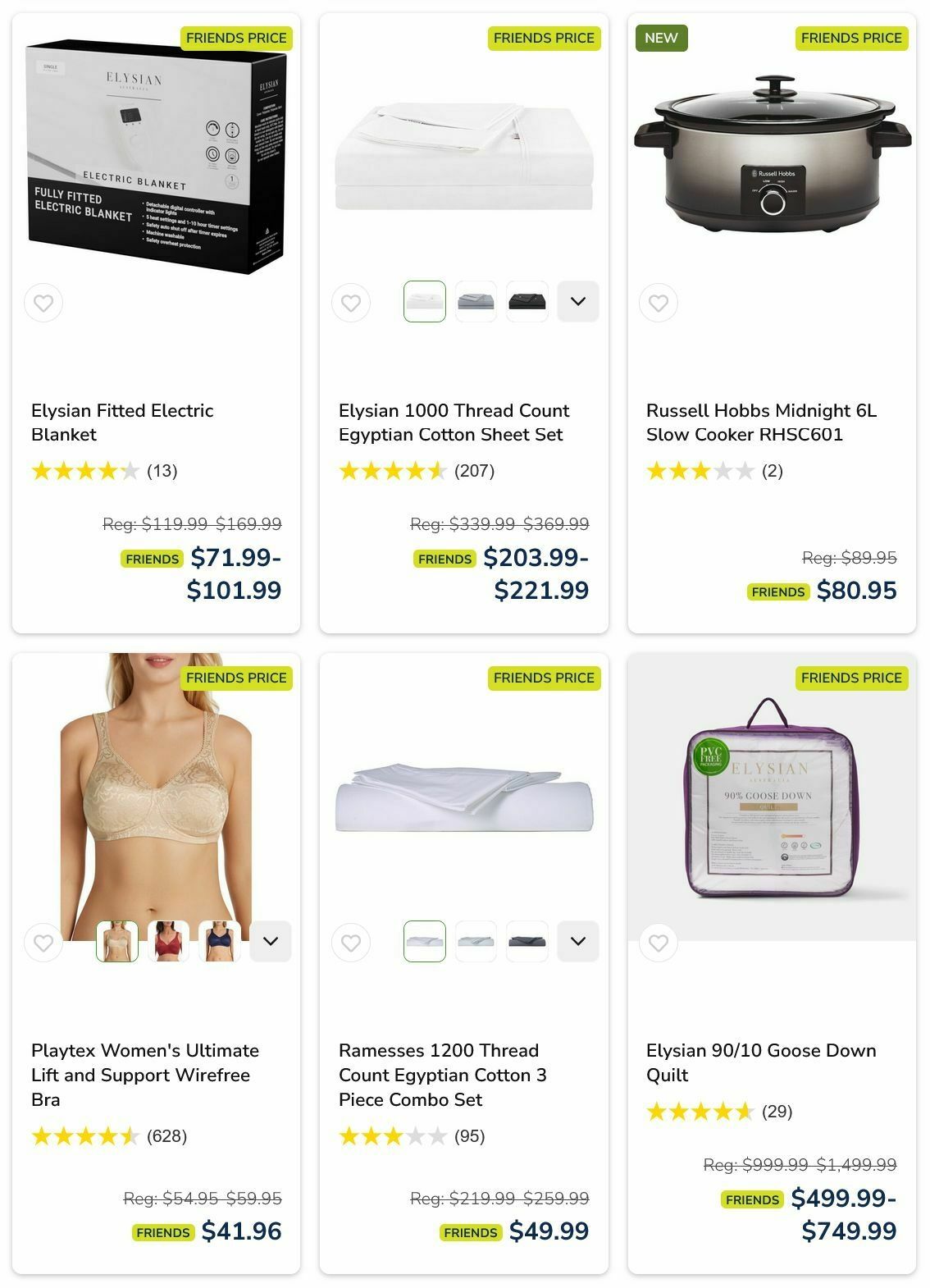Viewport: 930px width, 1288px height.
Task: Favorite the Elysian Fitted Electric Blanket heart
Action: point(43,303)
